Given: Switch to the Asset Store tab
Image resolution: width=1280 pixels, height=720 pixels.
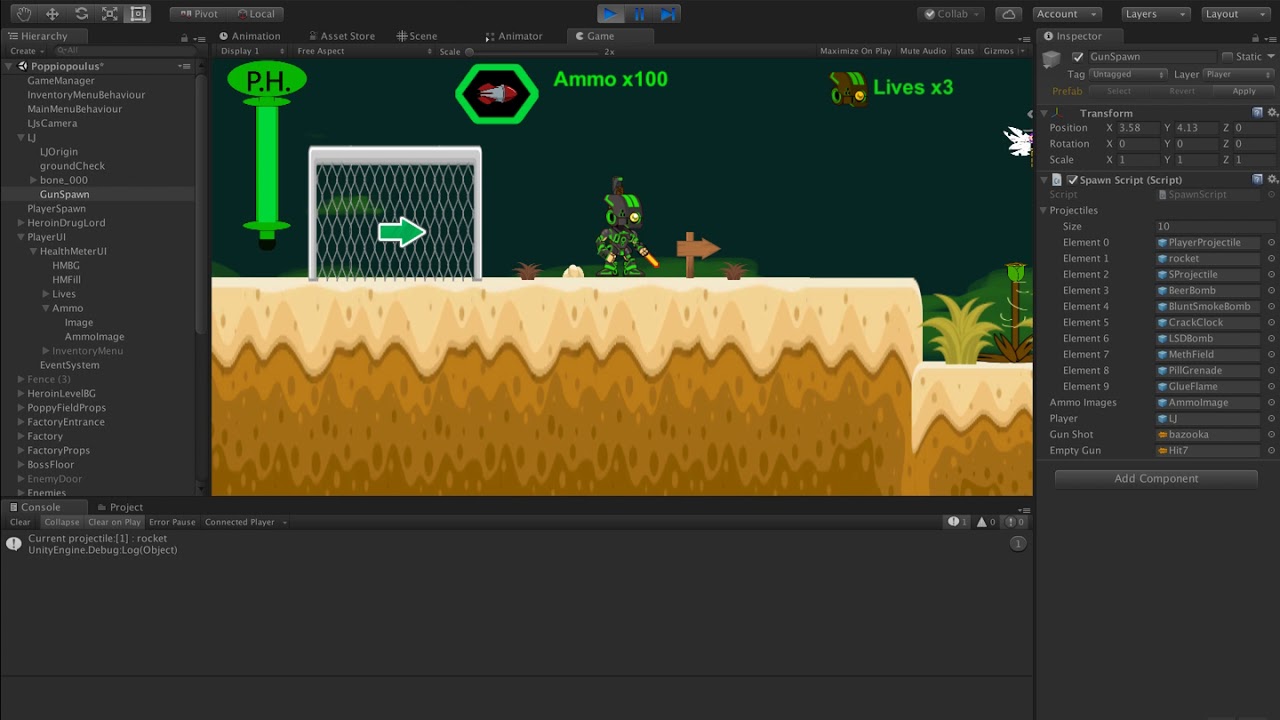Looking at the screenshot, I should tap(341, 36).
